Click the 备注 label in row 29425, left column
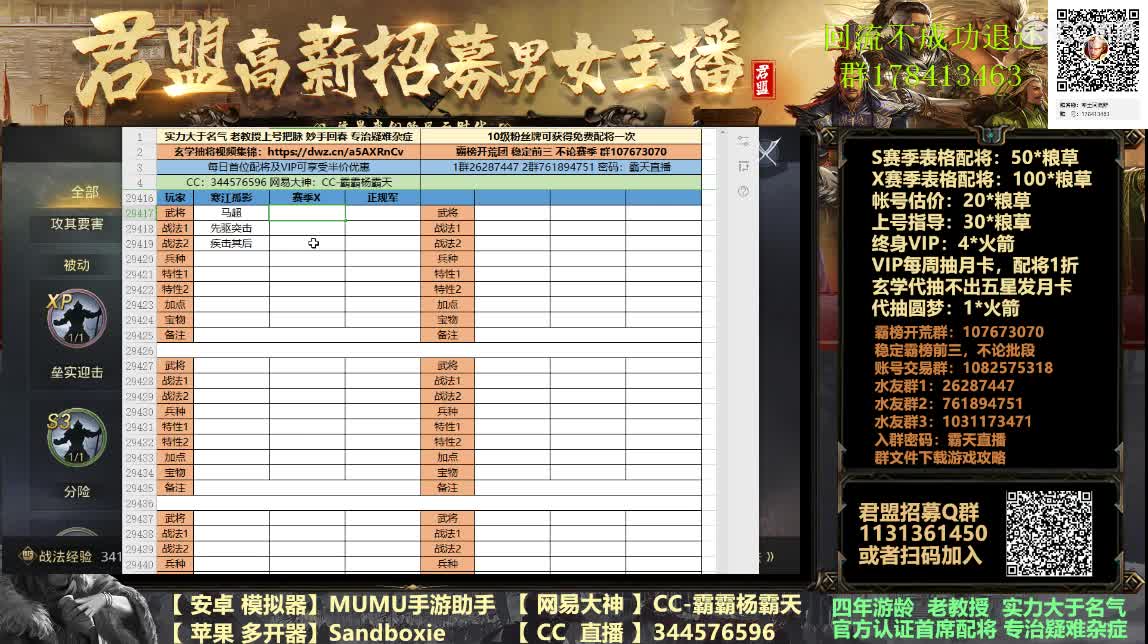 [x=175, y=335]
